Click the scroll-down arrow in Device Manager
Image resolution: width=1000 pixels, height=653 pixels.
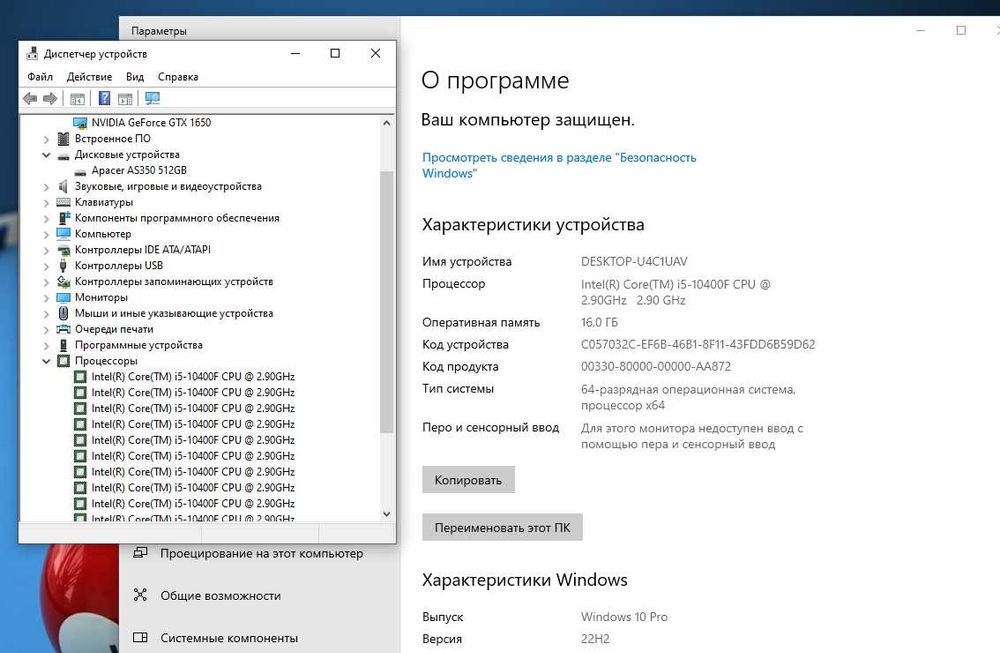(386, 514)
